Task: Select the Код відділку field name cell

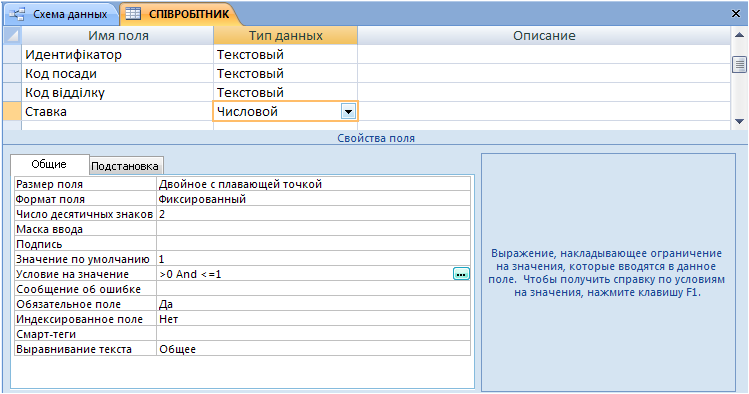Action: (x=118, y=93)
